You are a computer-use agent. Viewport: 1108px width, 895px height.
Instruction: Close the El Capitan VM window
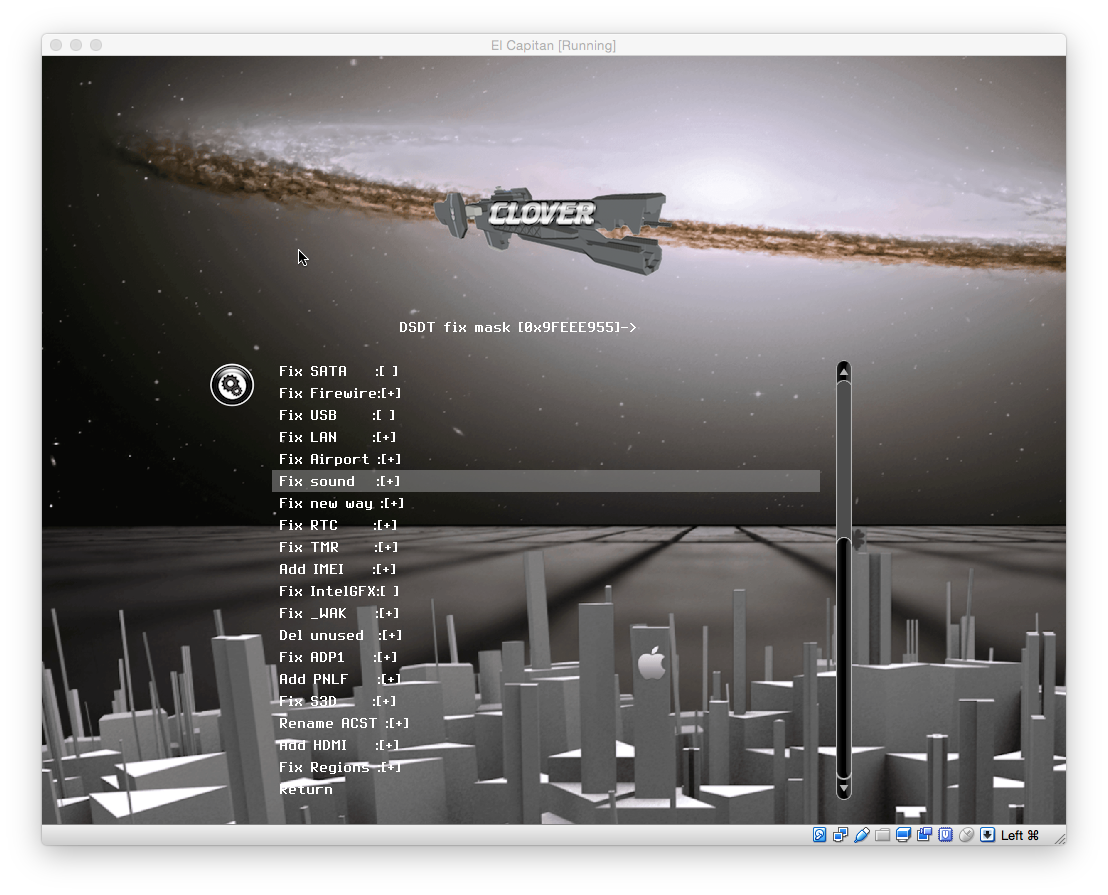coord(56,45)
